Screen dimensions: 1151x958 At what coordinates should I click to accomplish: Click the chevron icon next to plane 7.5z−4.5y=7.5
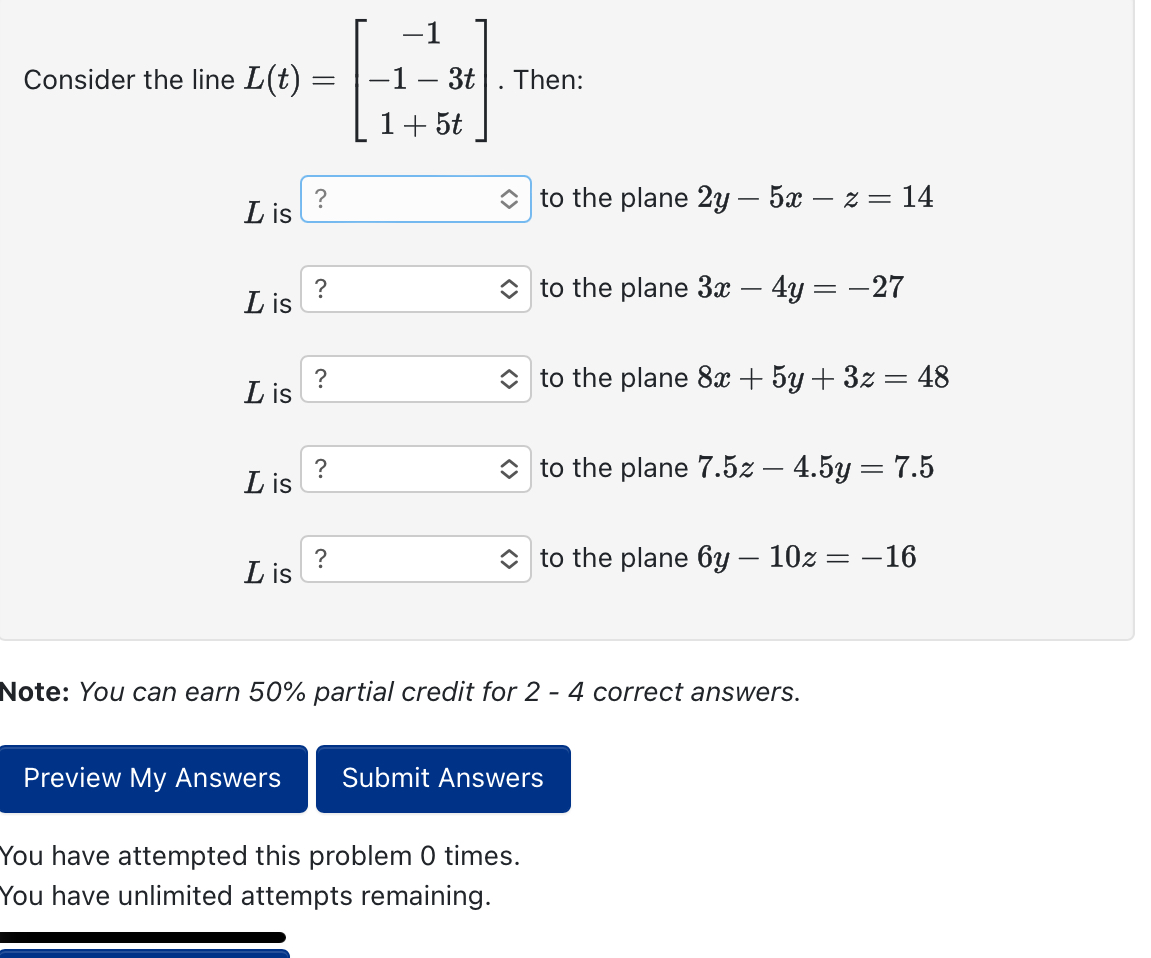tap(510, 469)
